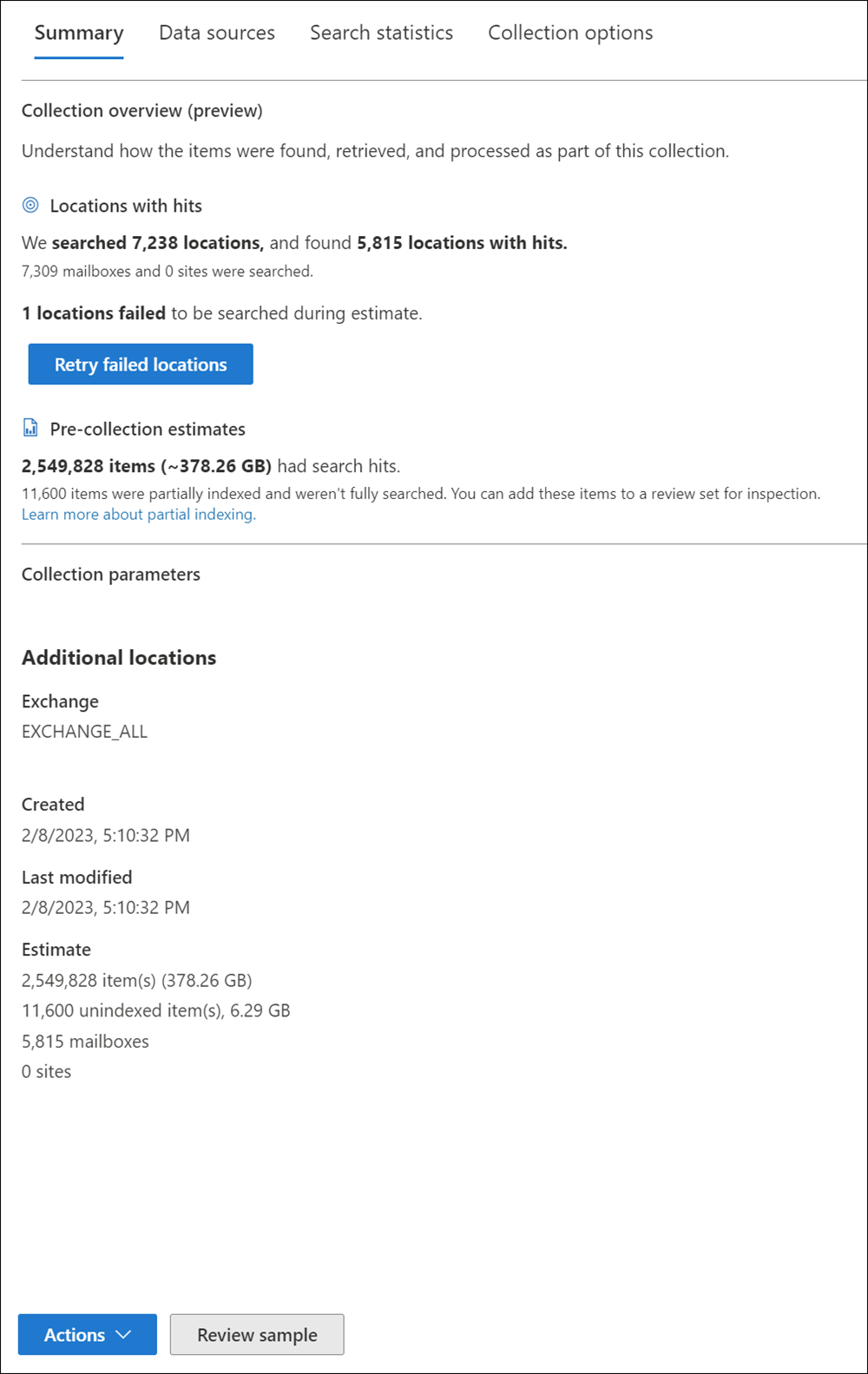Click the 5,815 mailboxes estimate line
The width and height of the screenshot is (868, 1374).
pos(85,1041)
